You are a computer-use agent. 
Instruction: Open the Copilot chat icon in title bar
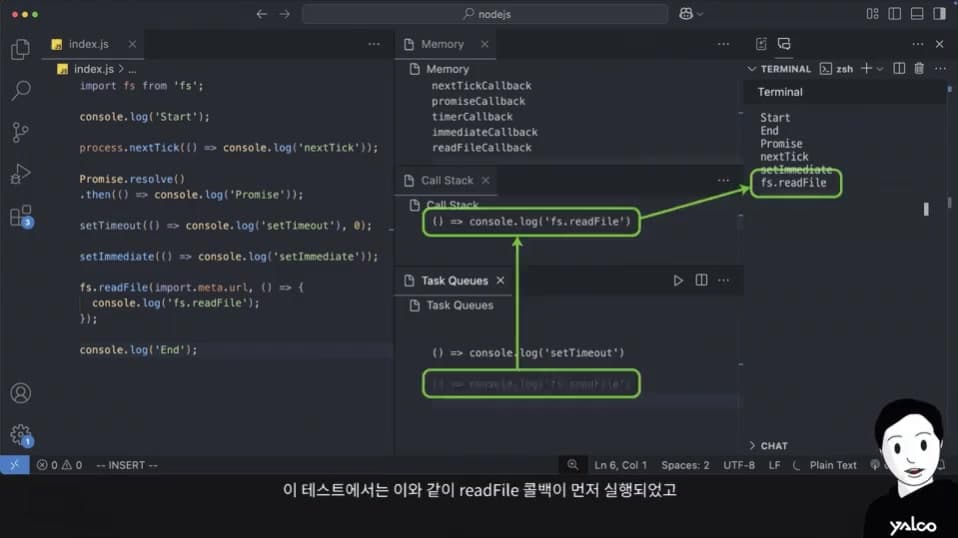pos(686,14)
